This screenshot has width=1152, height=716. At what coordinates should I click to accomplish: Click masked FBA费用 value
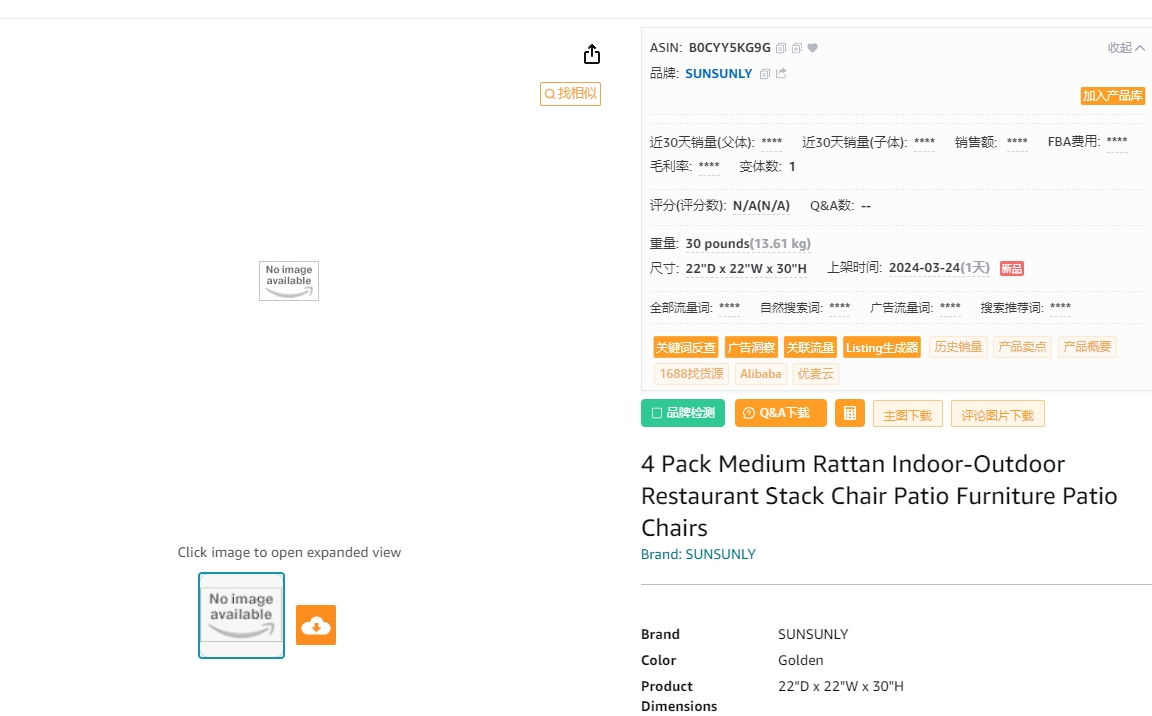click(1117, 142)
